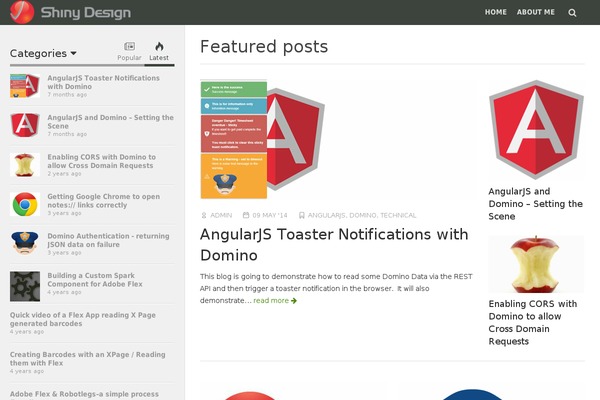Click the apple core thumbnail in sidebar
This screenshot has height=400, width=600.
coord(25,165)
